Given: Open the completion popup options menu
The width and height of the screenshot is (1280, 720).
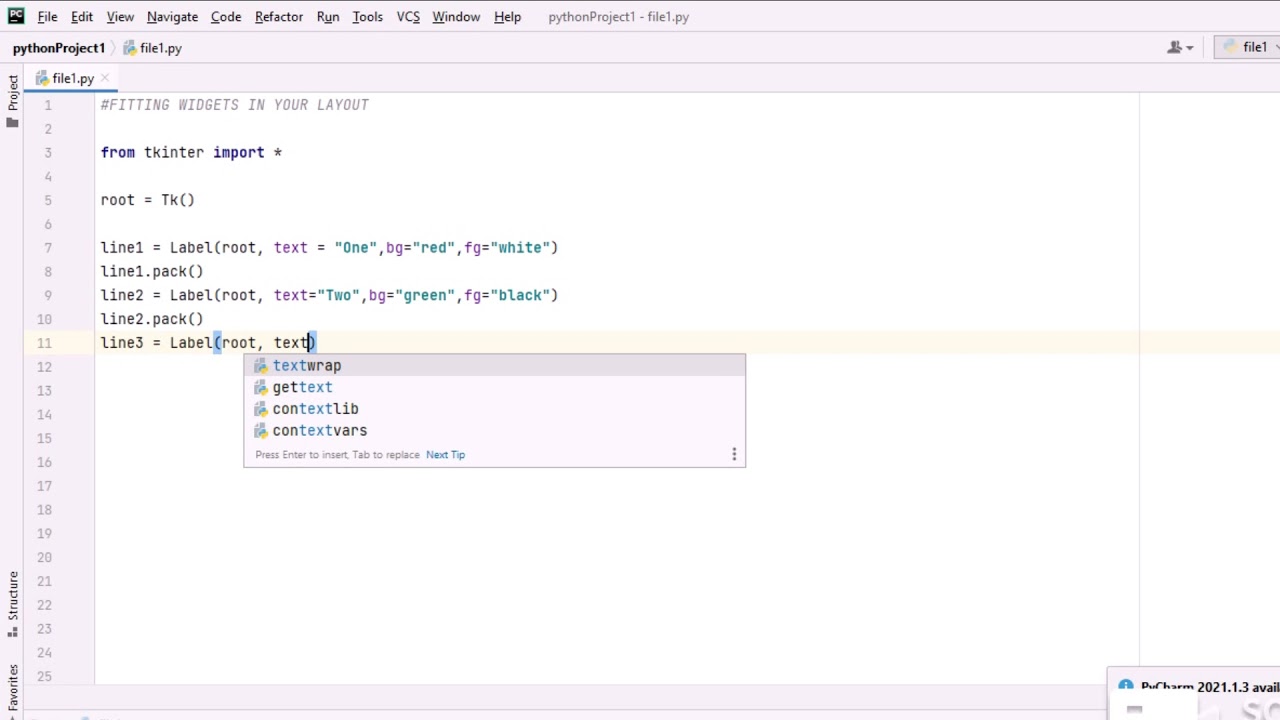Looking at the screenshot, I should pyautogui.click(x=734, y=455).
